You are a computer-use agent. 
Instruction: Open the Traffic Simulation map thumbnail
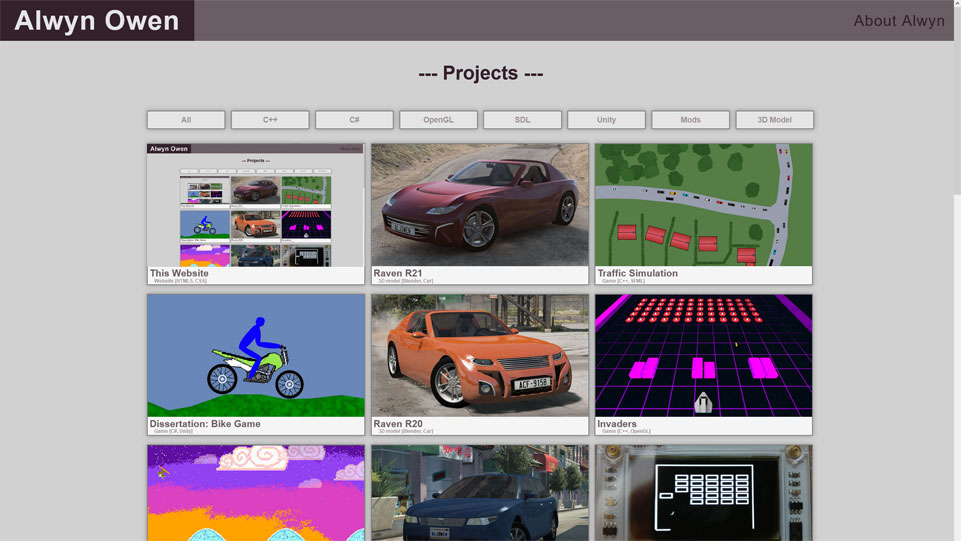pos(704,205)
